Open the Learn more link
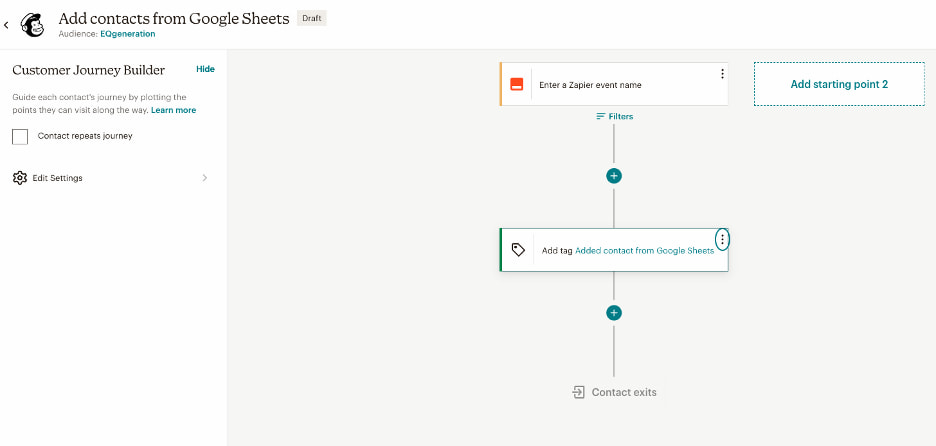Viewport: 936px width, 446px height. (x=173, y=110)
